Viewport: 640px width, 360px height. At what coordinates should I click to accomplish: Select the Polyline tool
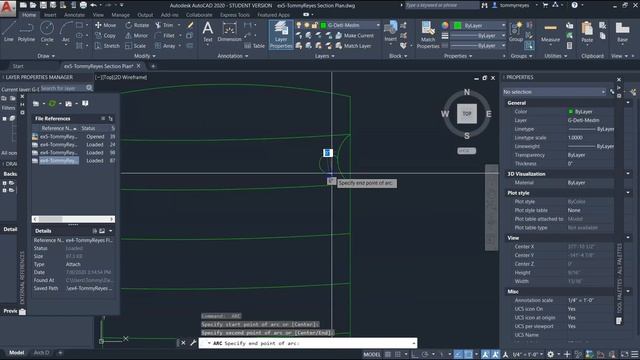point(26,32)
